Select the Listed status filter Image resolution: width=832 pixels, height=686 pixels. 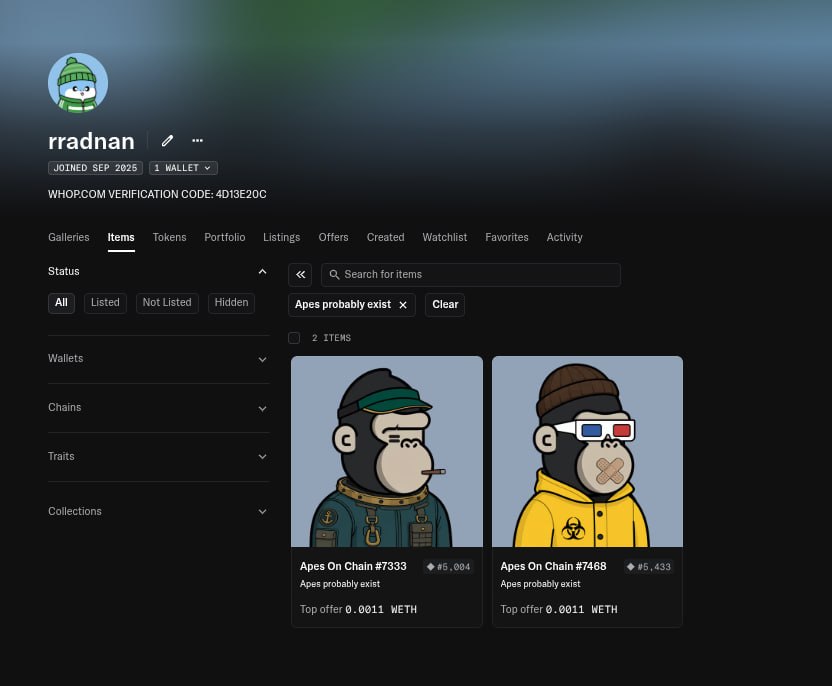click(105, 303)
